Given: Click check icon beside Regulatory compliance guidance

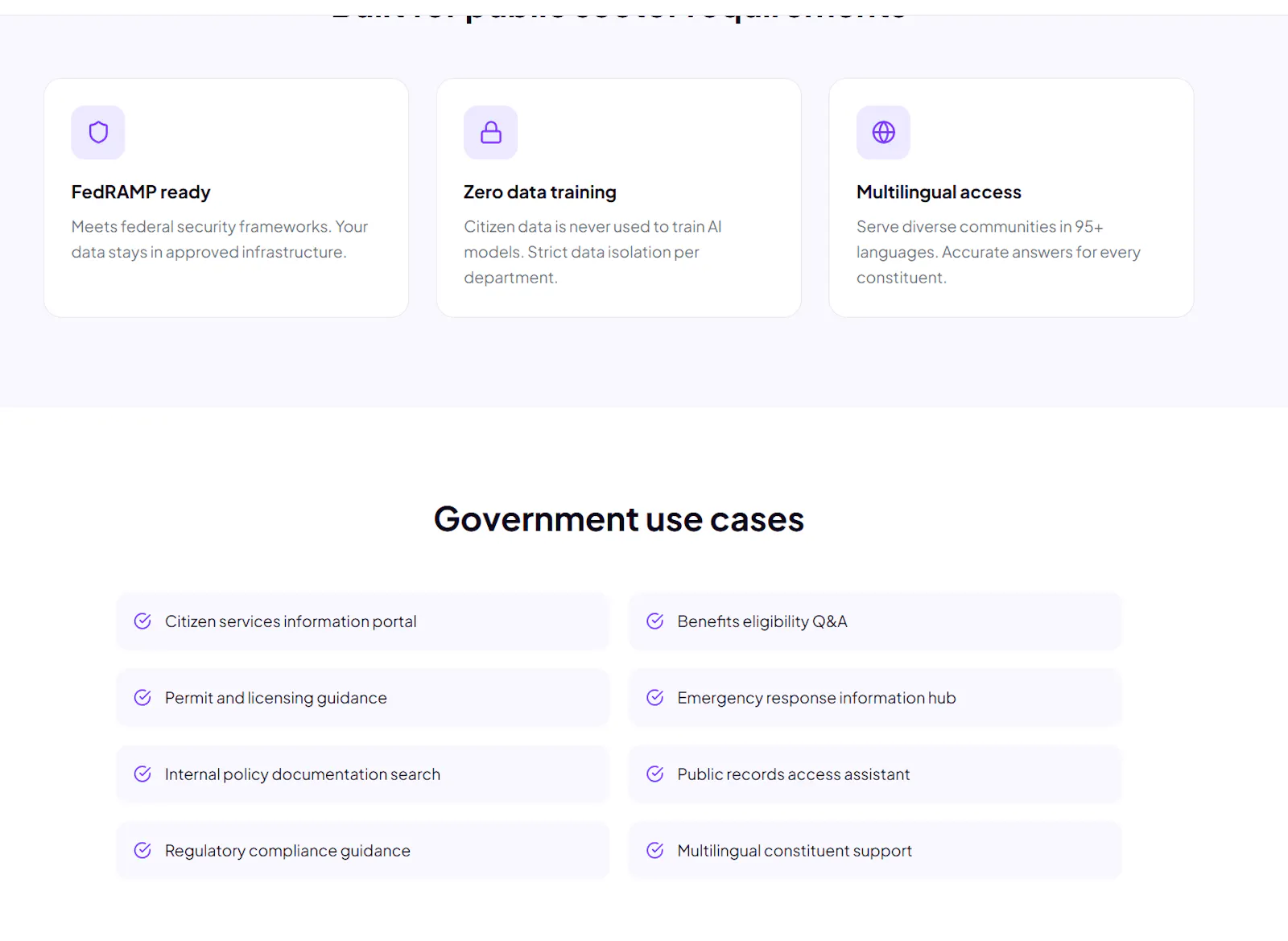Looking at the screenshot, I should pos(142,851).
